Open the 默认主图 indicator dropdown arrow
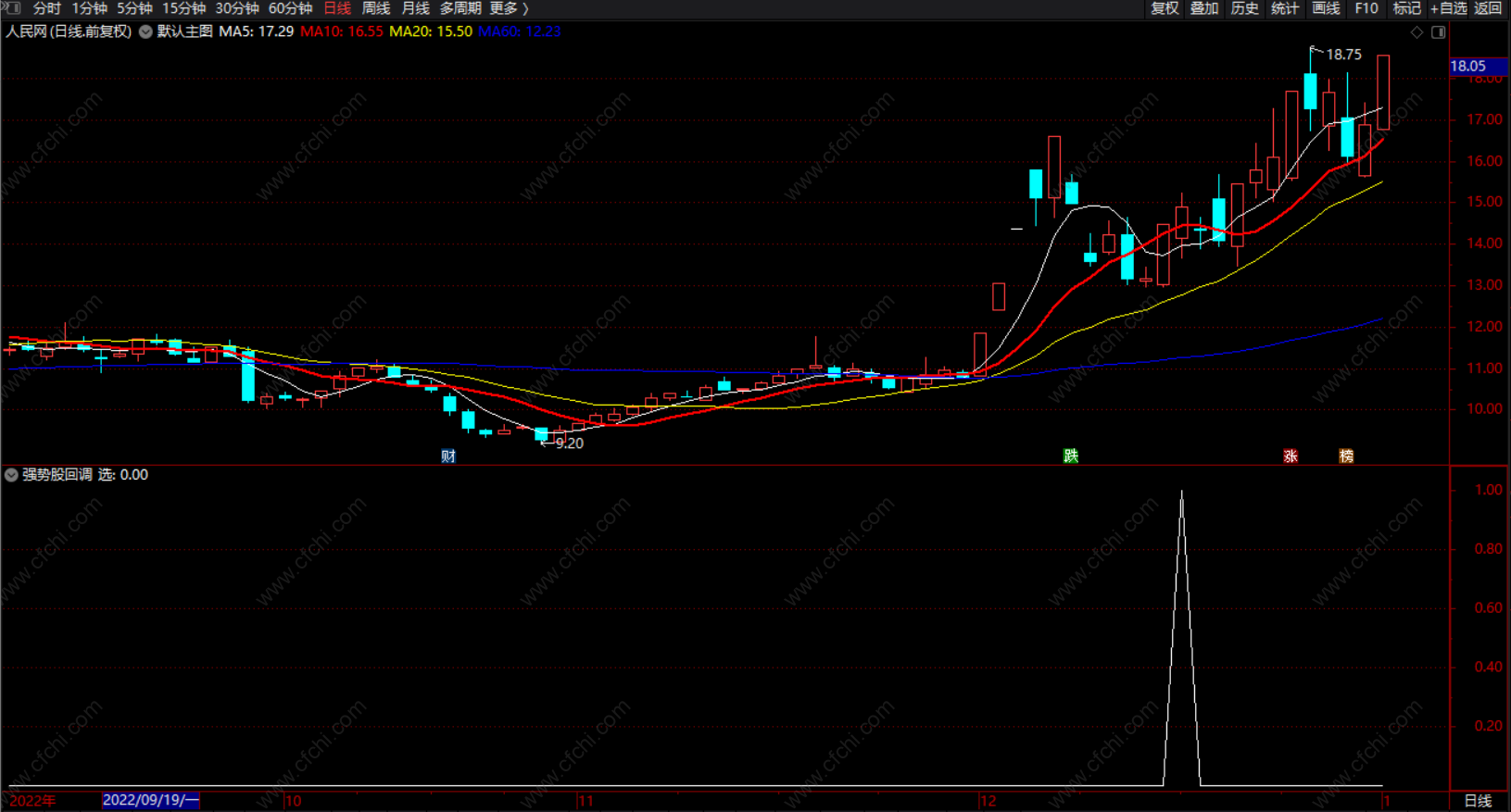The height and width of the screenshot is (812, 1511). (145, 31)
